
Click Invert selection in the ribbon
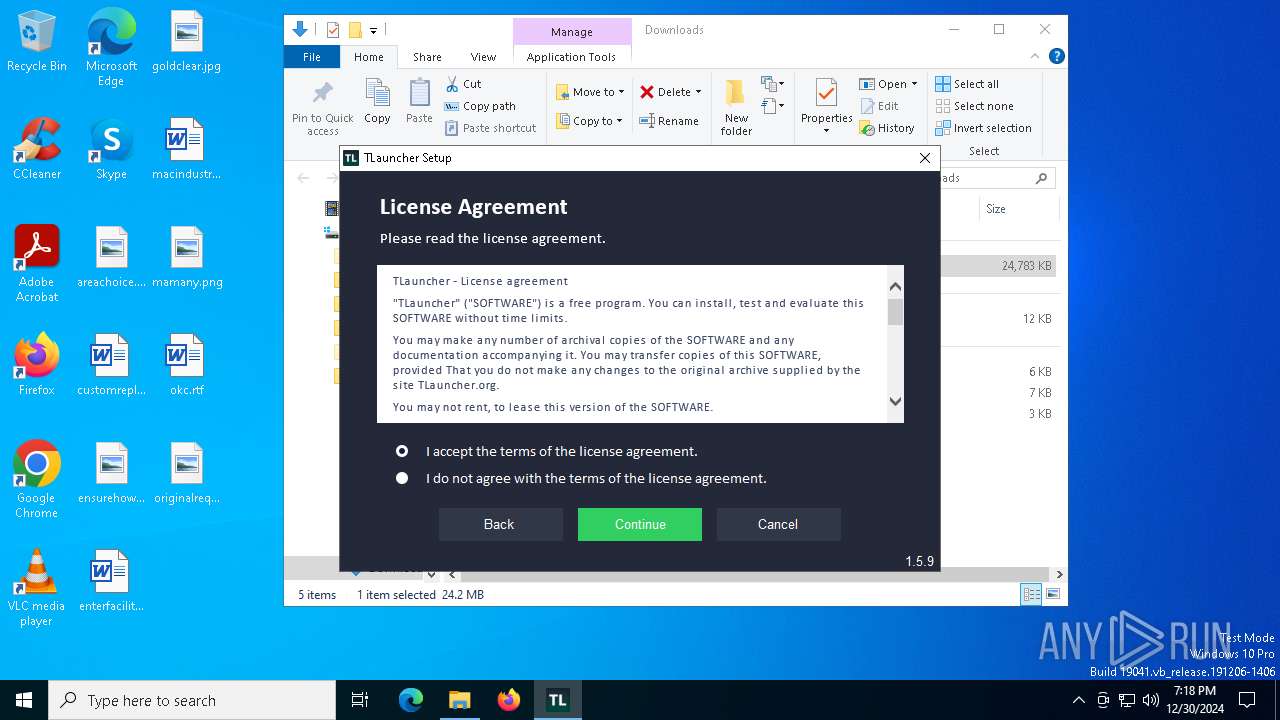pyautogui.click(x=983, y=128)
